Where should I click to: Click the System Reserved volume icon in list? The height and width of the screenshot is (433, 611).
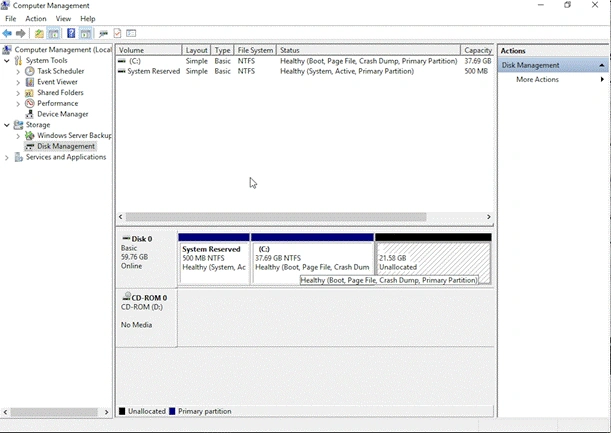(122, 71)
